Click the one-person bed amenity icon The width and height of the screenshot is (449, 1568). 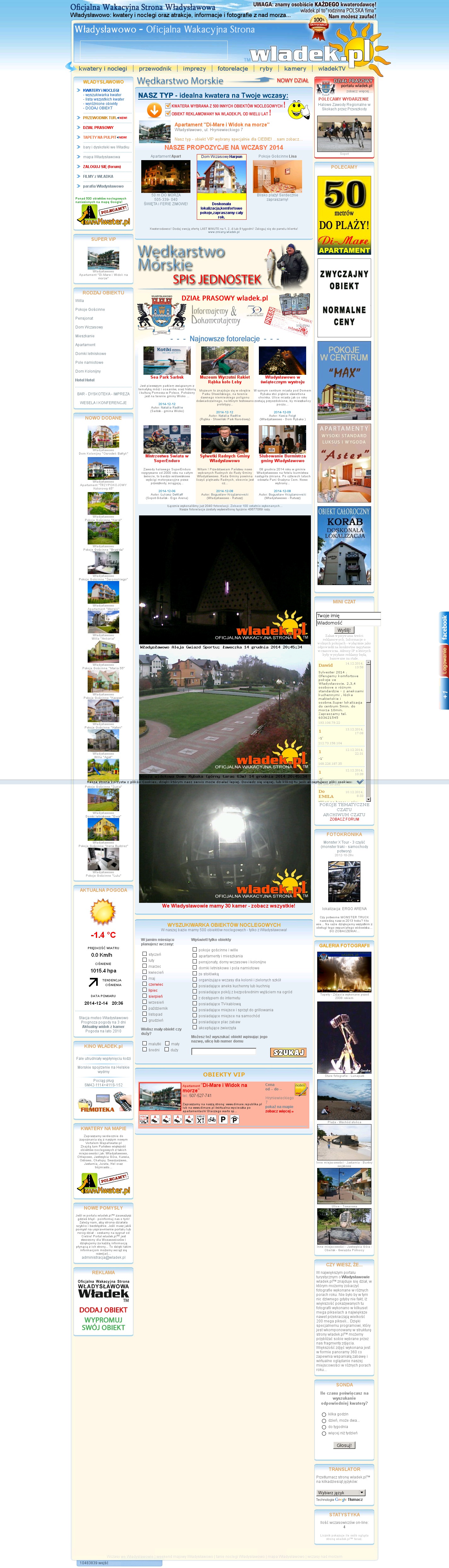pos(155,1119)
